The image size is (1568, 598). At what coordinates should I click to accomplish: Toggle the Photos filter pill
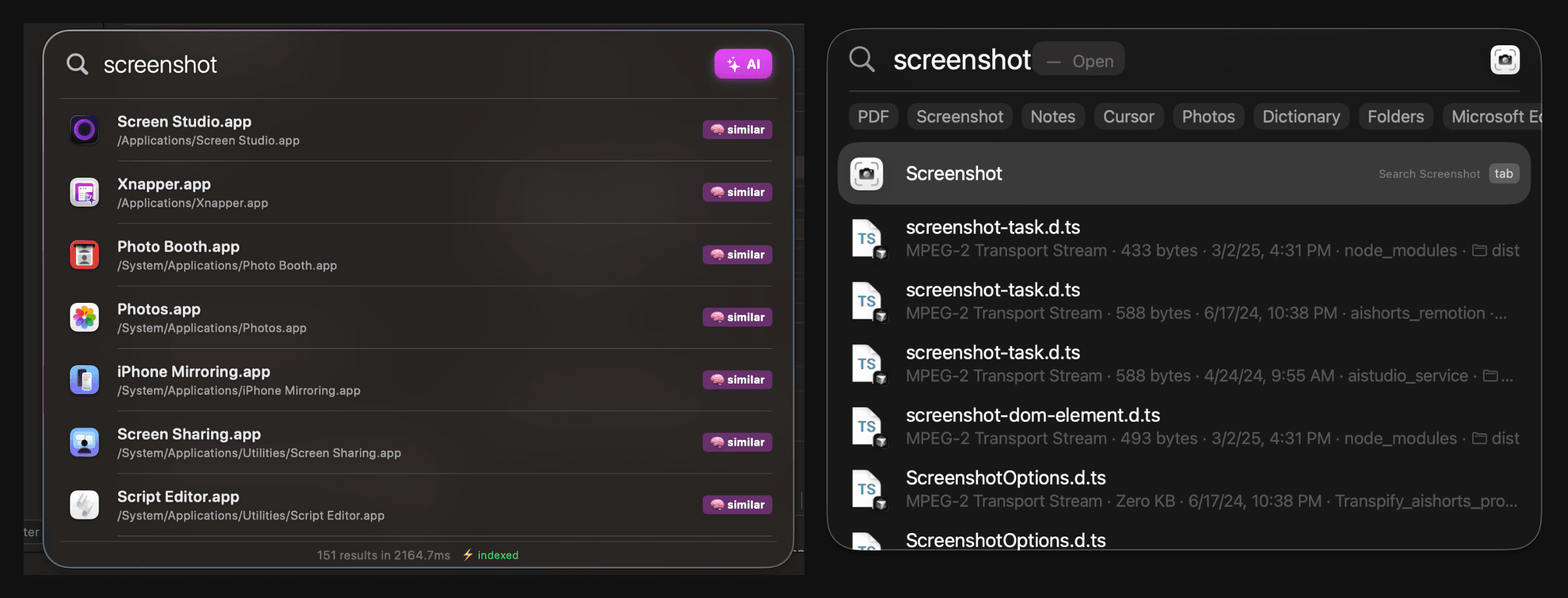pos(1208,116)
